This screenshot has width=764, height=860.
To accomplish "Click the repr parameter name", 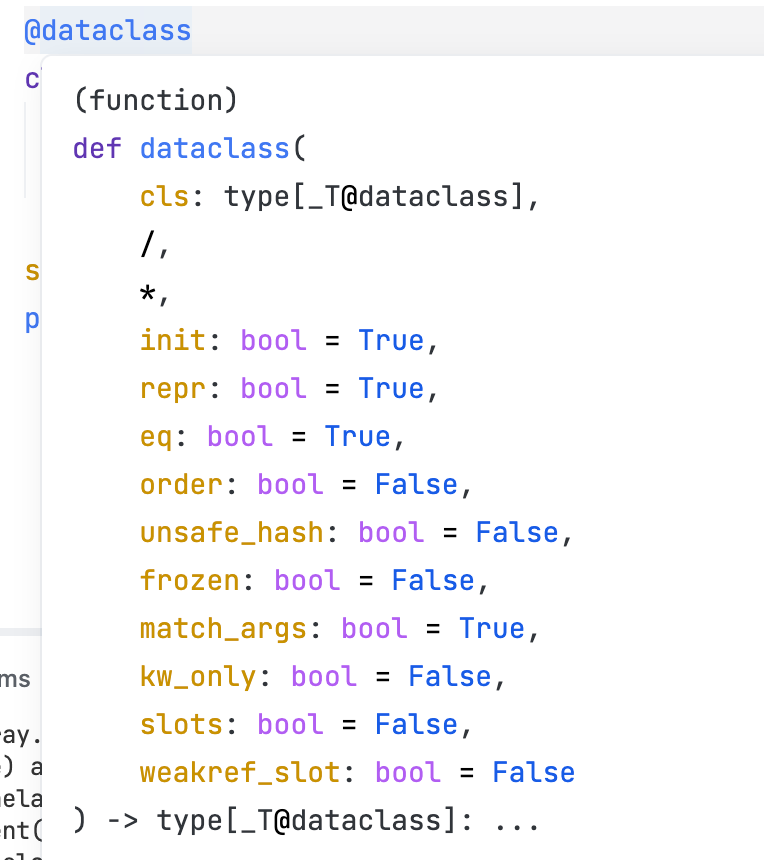I will pos(172,389).
